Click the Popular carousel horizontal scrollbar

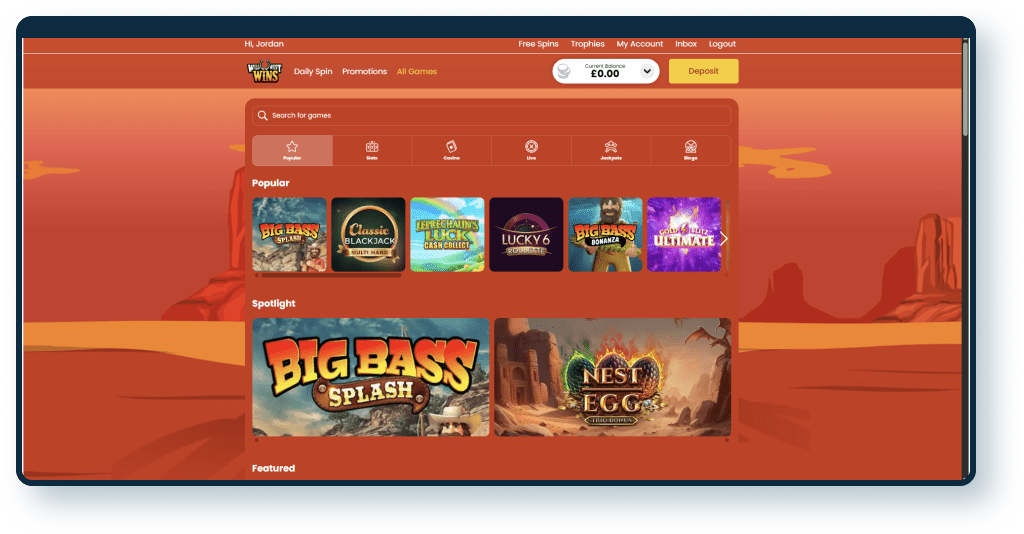point(331,275)
